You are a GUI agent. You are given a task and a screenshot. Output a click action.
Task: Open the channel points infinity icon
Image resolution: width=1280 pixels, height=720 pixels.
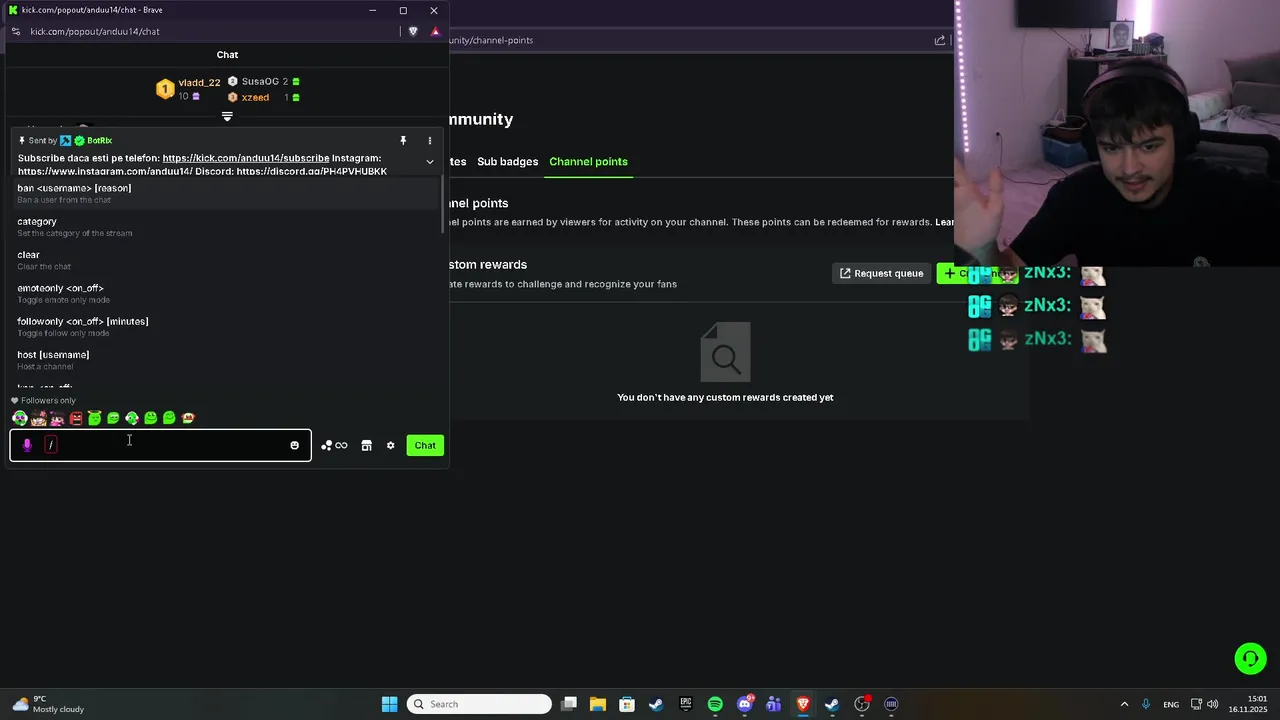click(x=335, y=445)
